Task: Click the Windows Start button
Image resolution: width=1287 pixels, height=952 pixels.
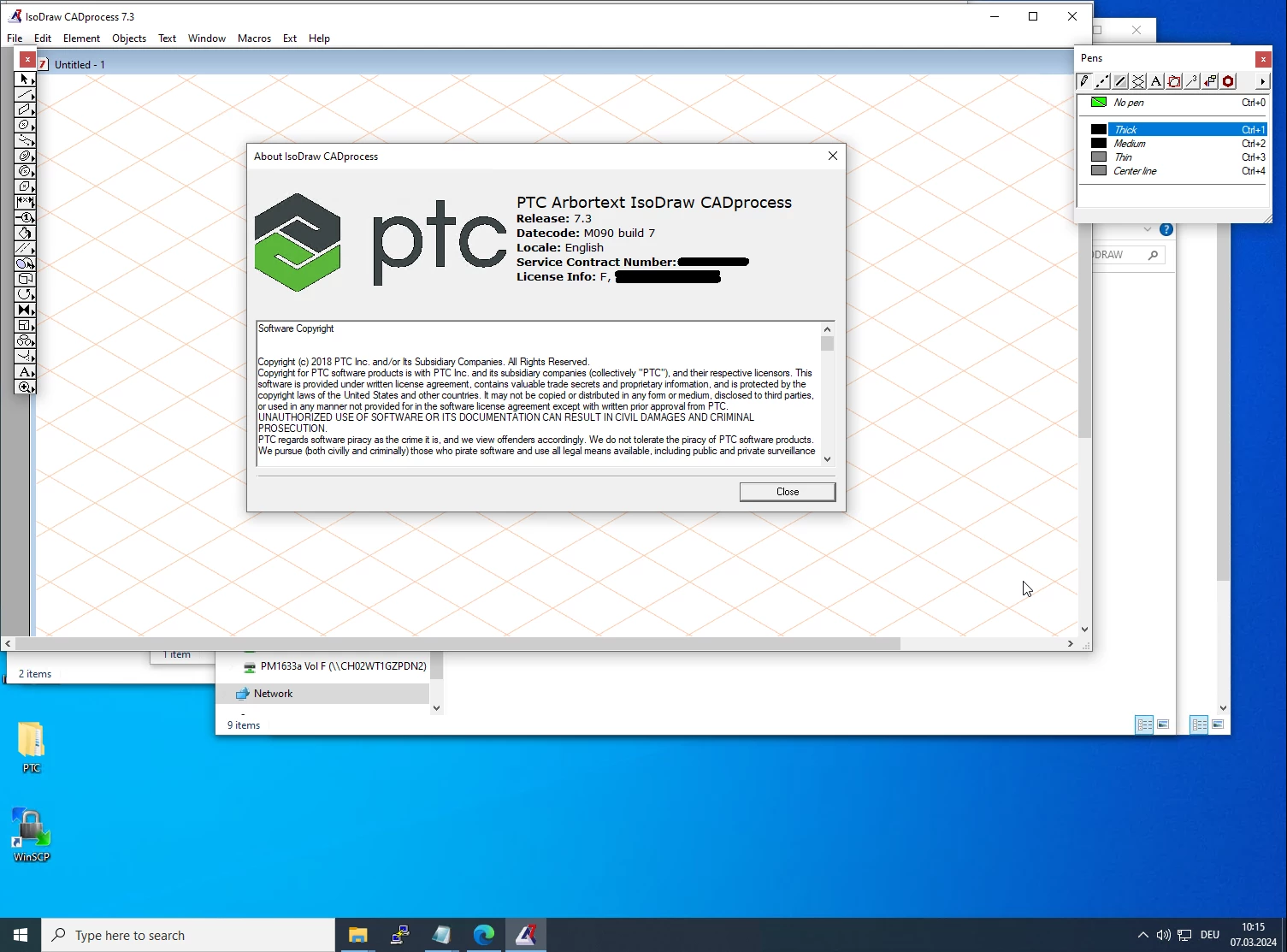Action: coord(21,935)
